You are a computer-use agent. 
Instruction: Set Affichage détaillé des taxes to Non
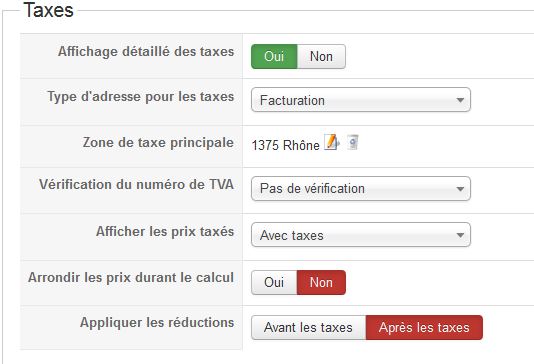(x=321, y=57)
